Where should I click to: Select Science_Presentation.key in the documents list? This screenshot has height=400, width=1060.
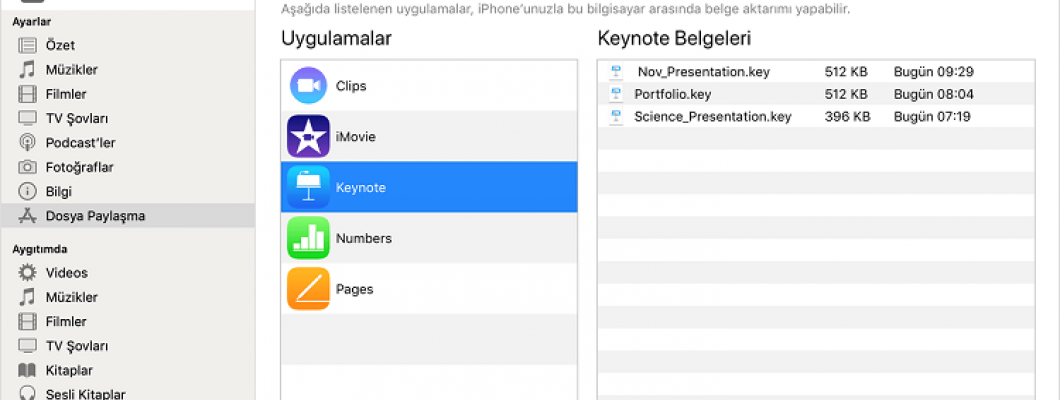712,116
